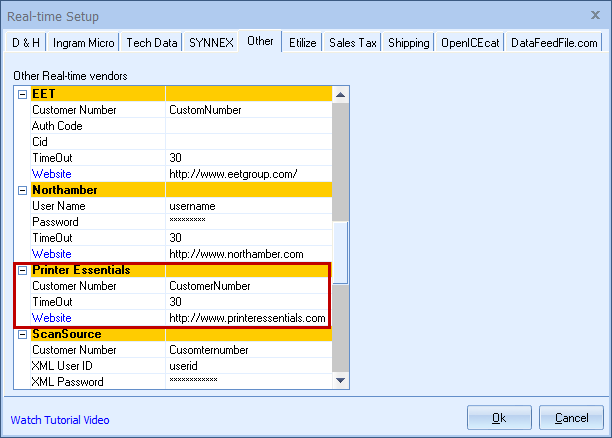Open the Etilize tab
The width and height of the screenshot is (612, 438).
[x=302, y=42]
